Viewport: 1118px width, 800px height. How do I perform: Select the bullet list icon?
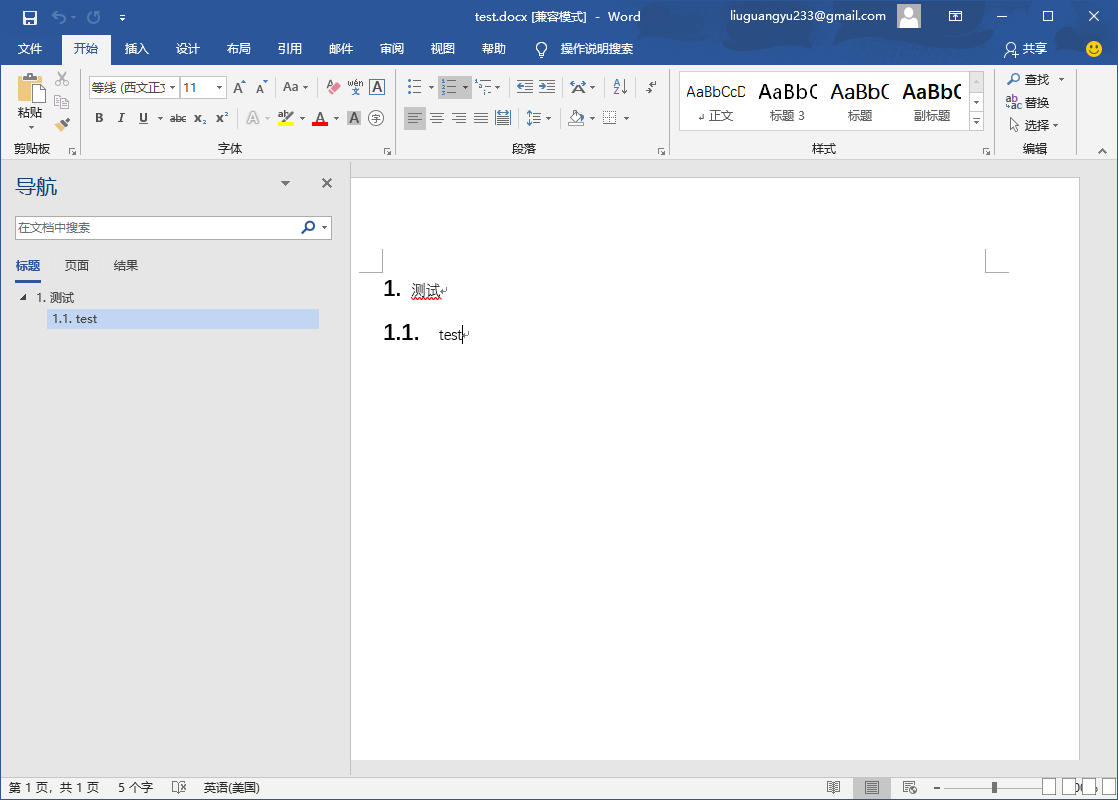[x=414, y=88]
